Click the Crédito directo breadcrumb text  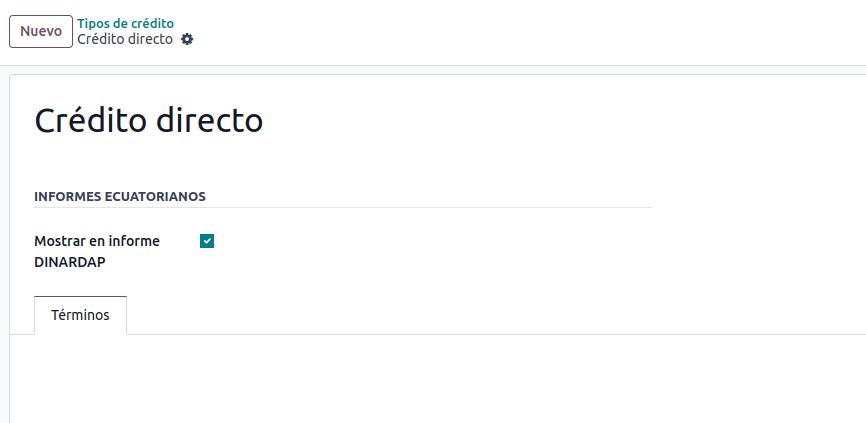(x=125, y=39)
